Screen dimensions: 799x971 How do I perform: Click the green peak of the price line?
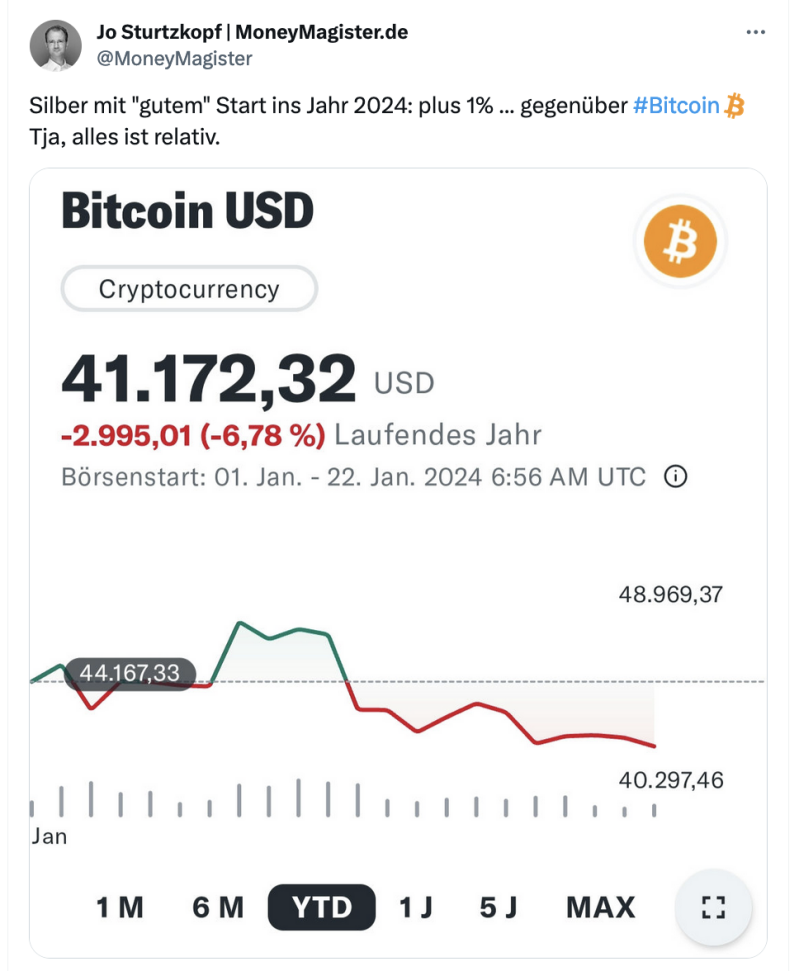click(240, 623)
